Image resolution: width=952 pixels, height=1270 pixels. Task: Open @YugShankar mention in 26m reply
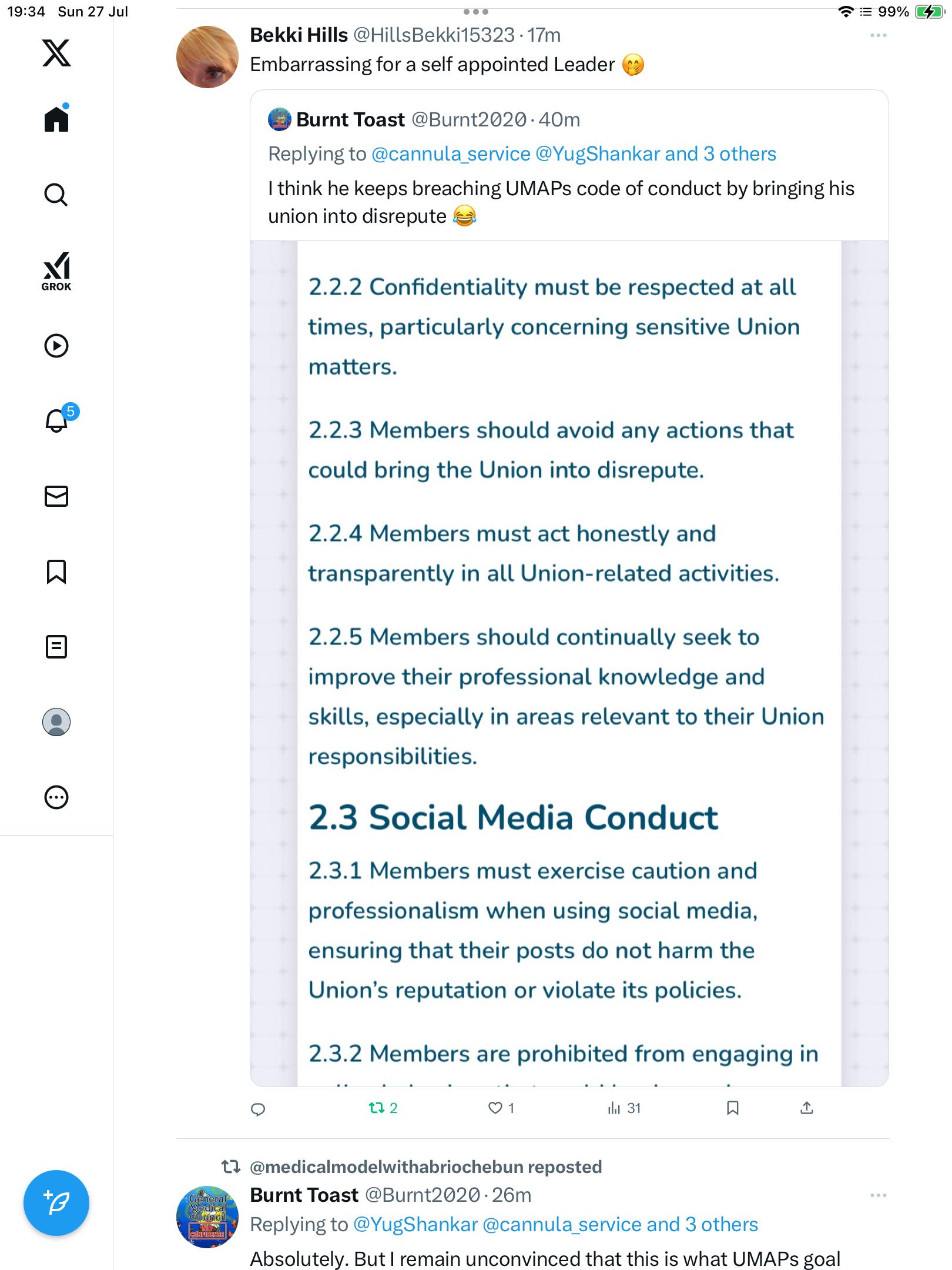pyautogui.click(x=415, y=1225)
